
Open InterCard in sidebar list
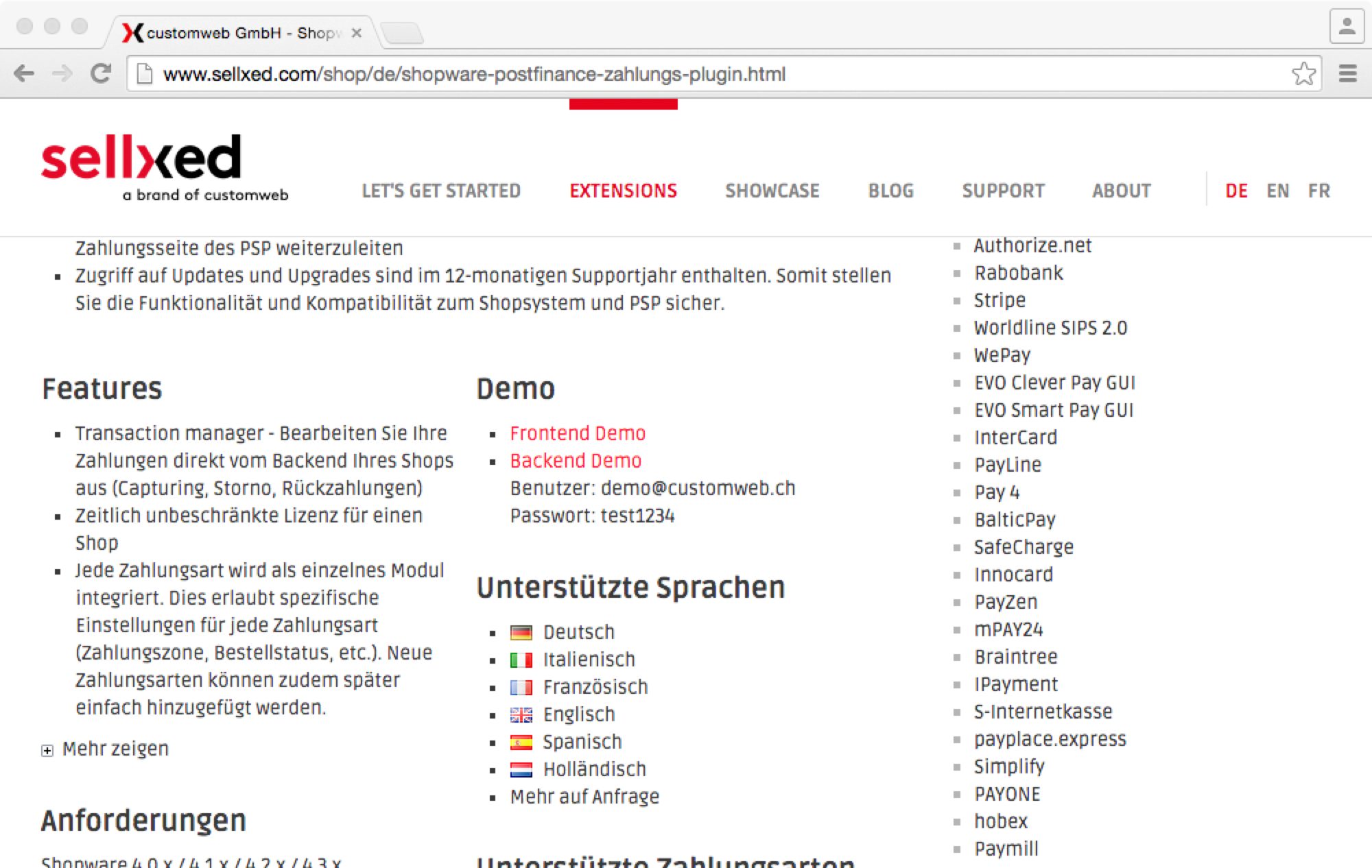[x=1015, y=437]
